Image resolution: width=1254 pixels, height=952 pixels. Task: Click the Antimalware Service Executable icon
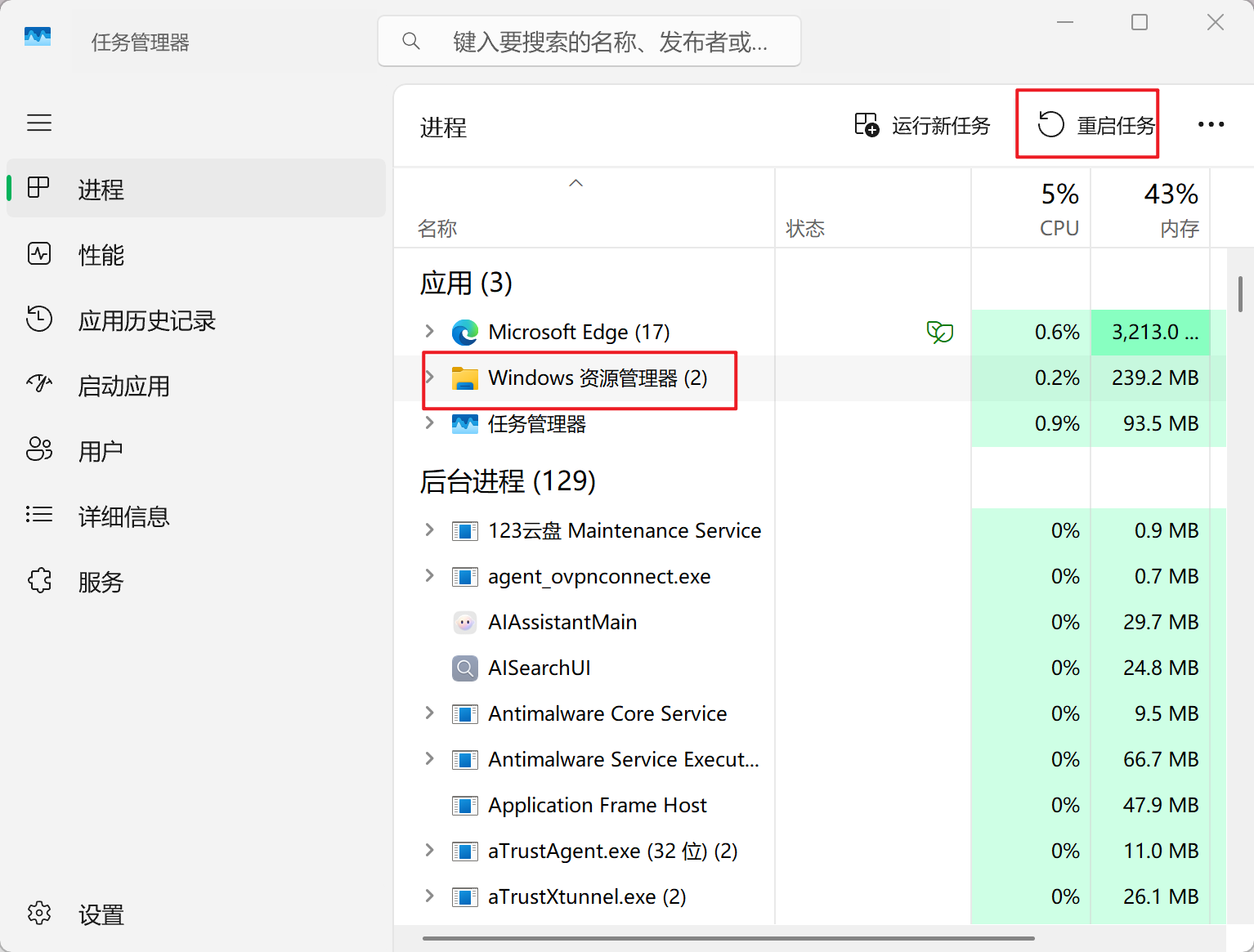[x=465, y=760]
